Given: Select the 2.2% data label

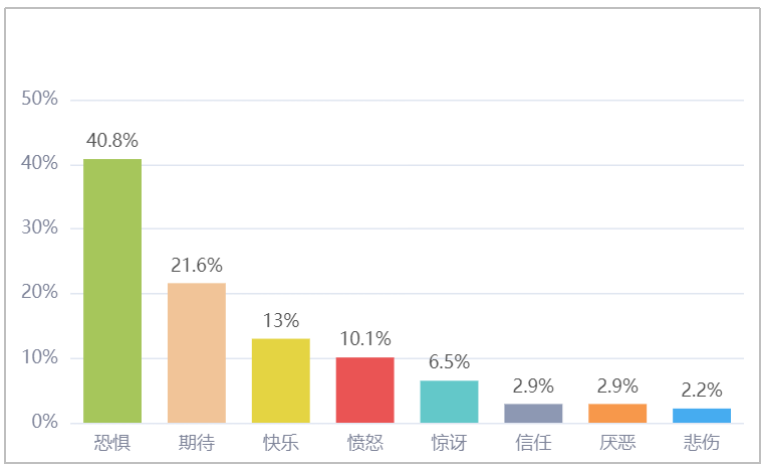Looking at the screenshot, I should tap(701, 390).
